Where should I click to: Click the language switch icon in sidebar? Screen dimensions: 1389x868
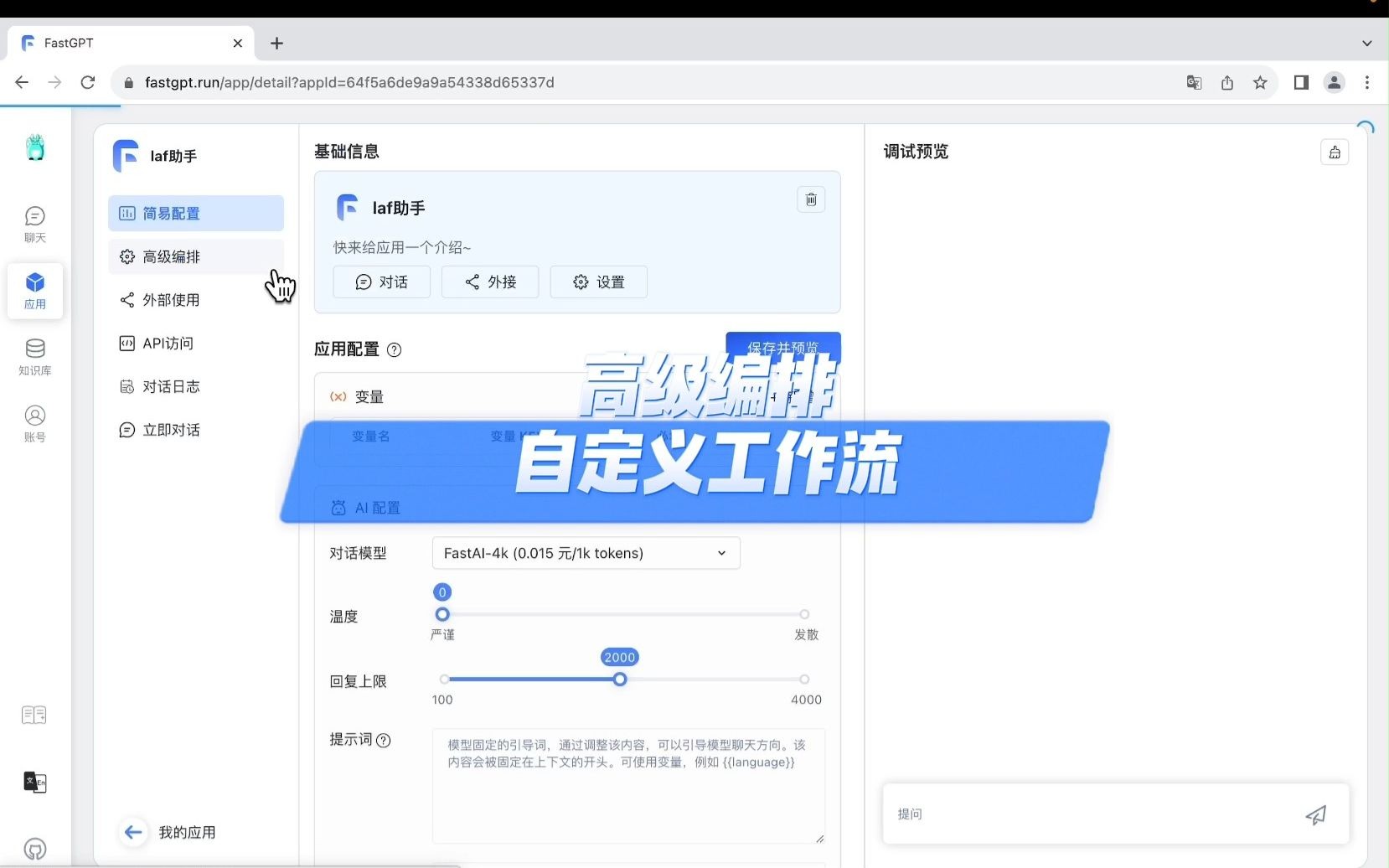point(34,782)
